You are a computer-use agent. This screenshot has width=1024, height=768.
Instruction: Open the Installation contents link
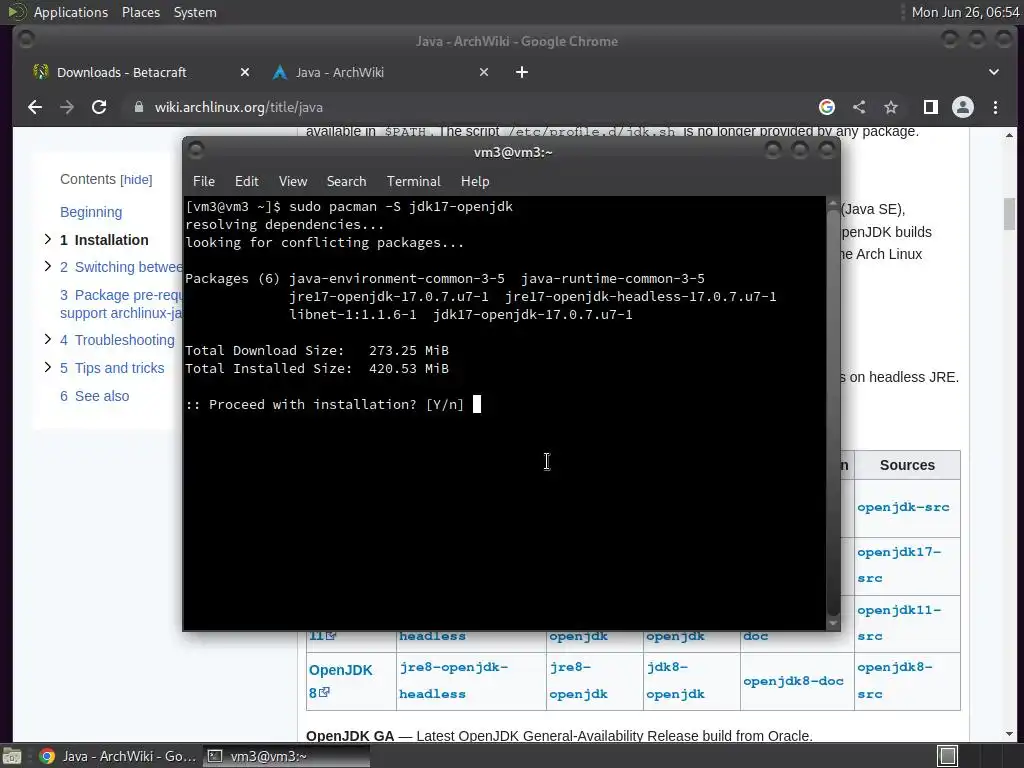tap(104, 240)
